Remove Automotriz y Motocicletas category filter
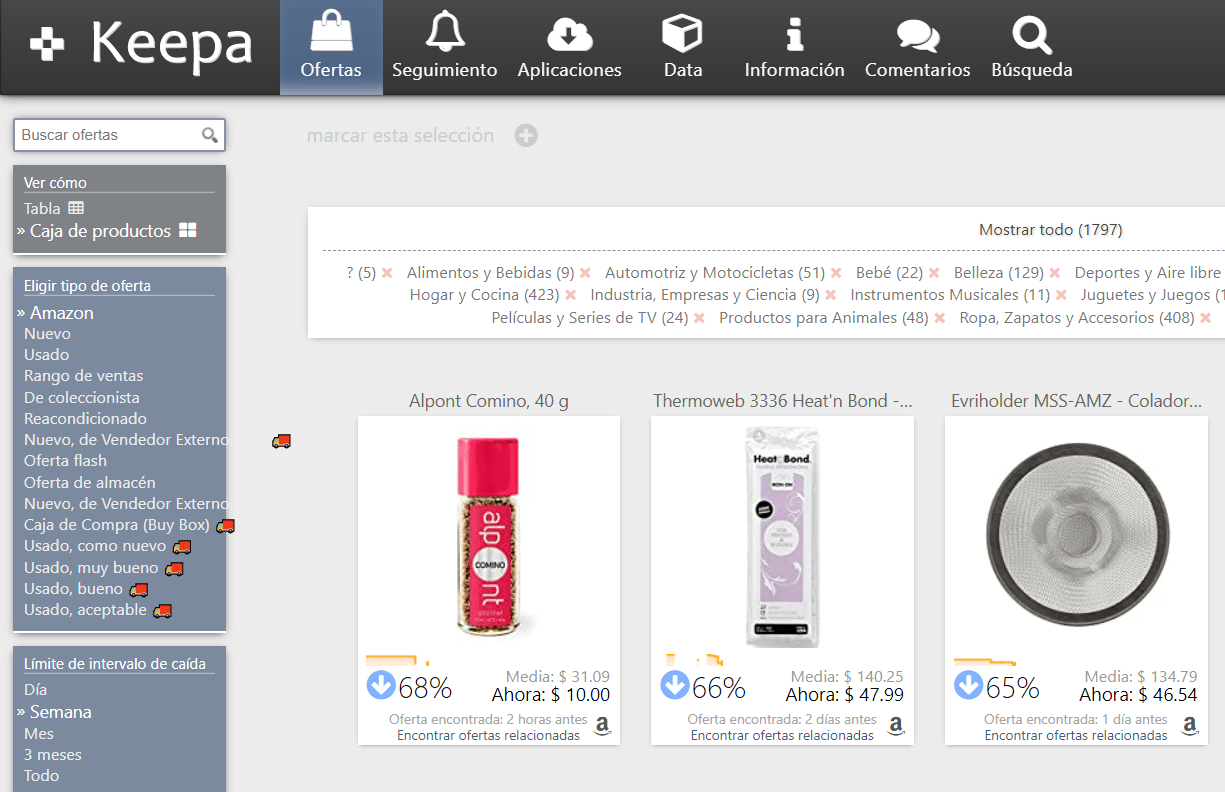1225x792 pixels. (836, 273)
